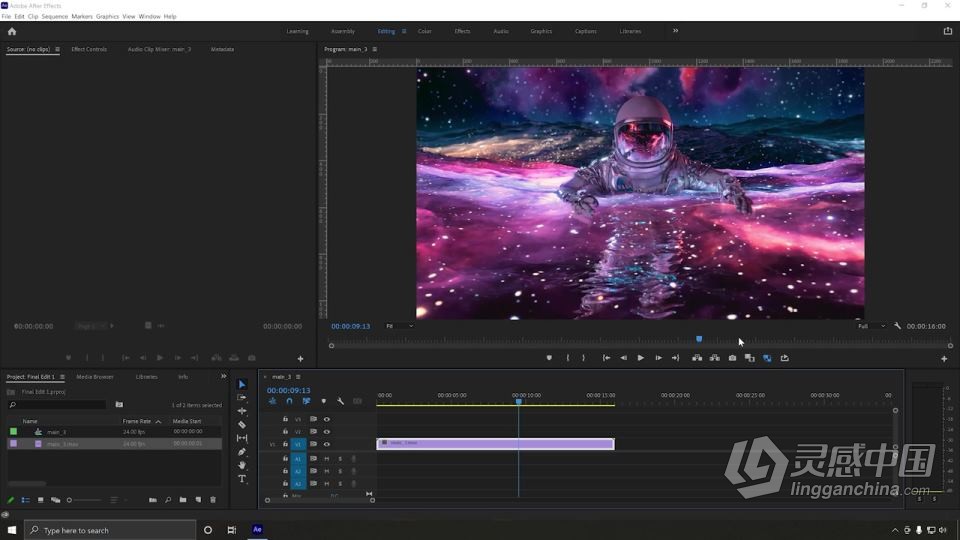Toggle Linked Selection in Timeline
This screenshot has width=960, height=540.
307,401
